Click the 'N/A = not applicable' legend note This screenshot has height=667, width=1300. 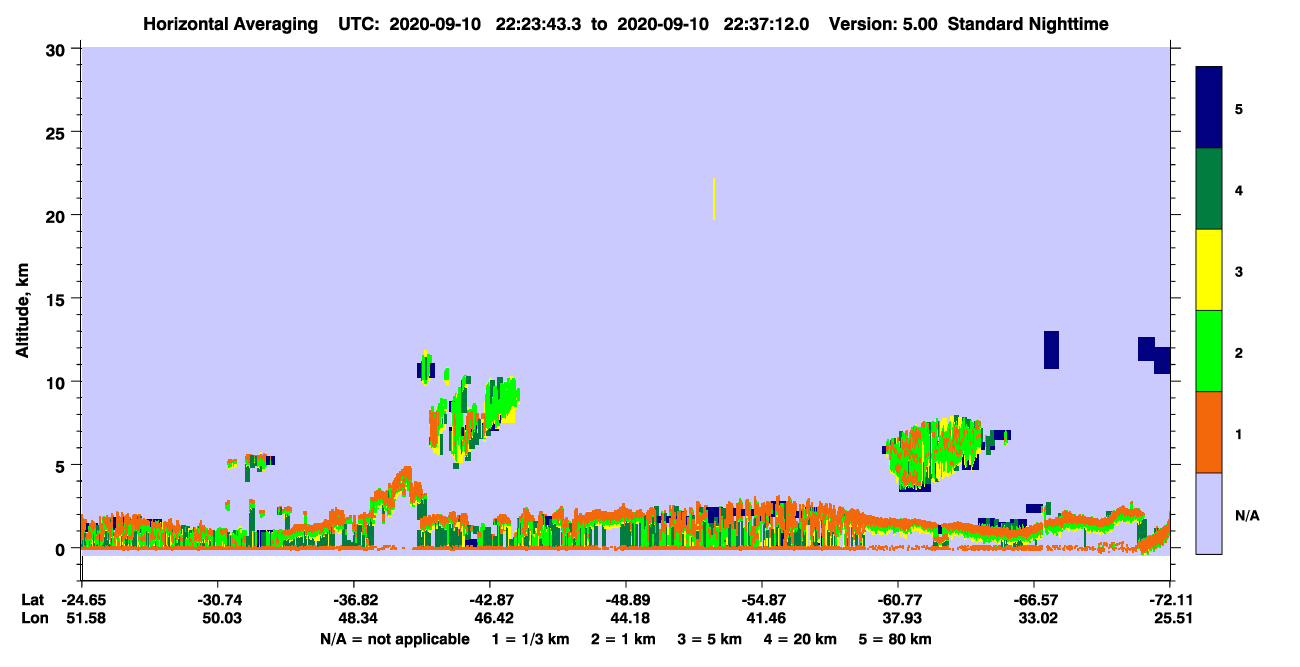click(x=395, y=639)
